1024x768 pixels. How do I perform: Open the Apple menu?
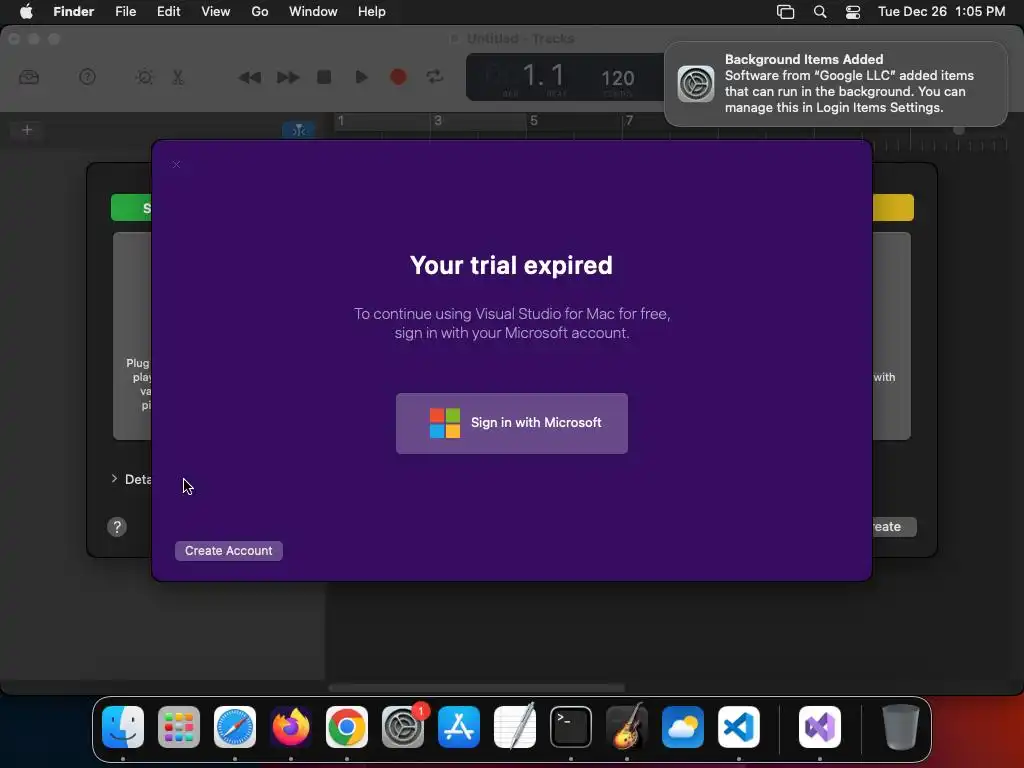[x=26, y=12]
